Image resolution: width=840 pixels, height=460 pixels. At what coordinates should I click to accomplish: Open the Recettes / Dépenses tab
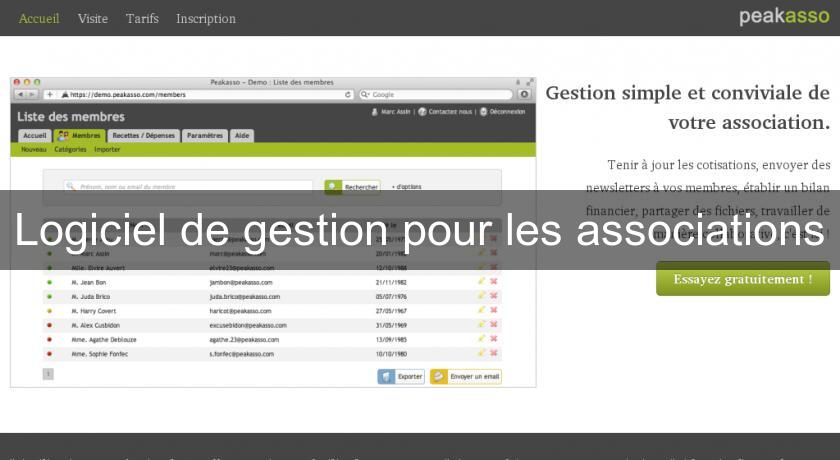pyautogui.click(x=144, y=135)
